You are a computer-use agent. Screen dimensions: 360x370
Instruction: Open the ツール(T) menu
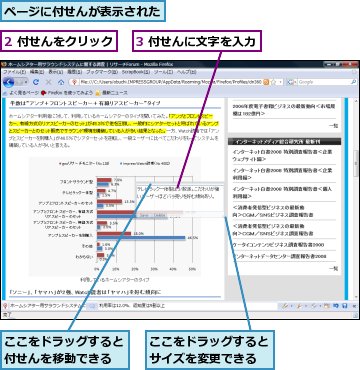[x=163, y=72]
